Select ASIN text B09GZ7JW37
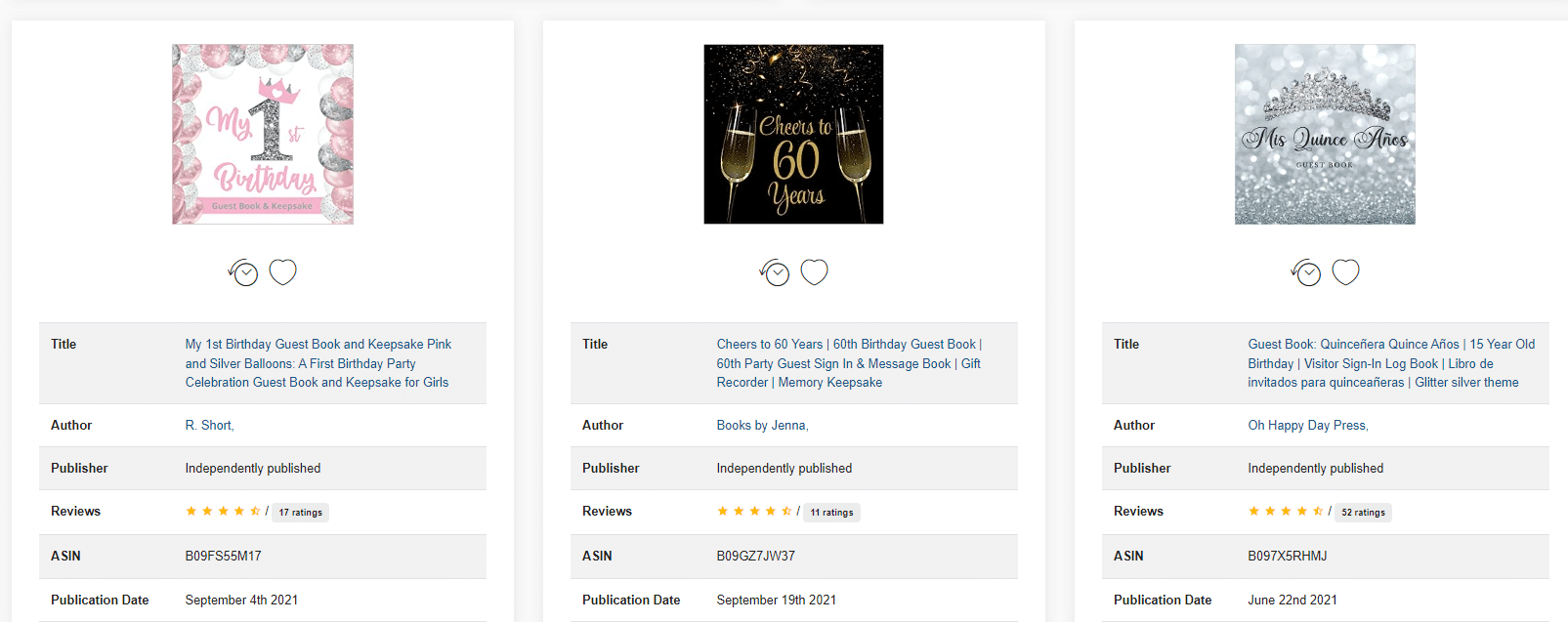The width and height of the screenshot is (1568, 622). click(x=756, y=557)
